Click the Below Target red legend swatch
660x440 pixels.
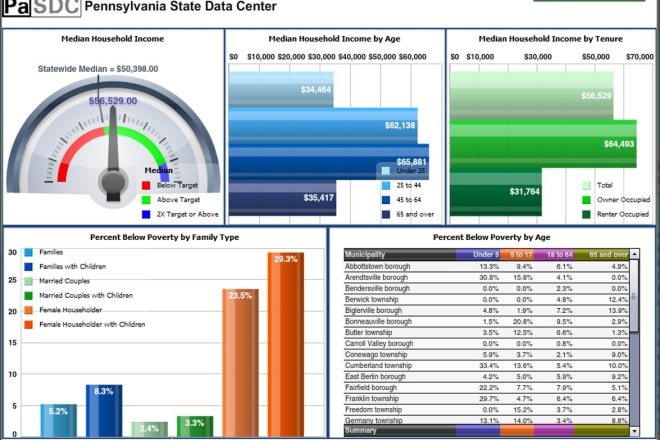click(x=146, y=185)
